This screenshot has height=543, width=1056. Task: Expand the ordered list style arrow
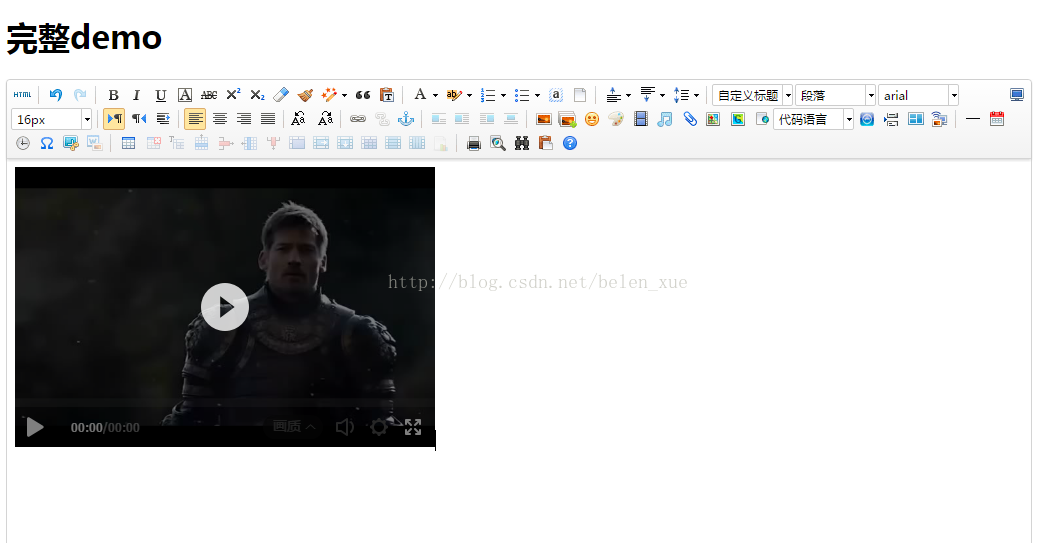[503, 95]
